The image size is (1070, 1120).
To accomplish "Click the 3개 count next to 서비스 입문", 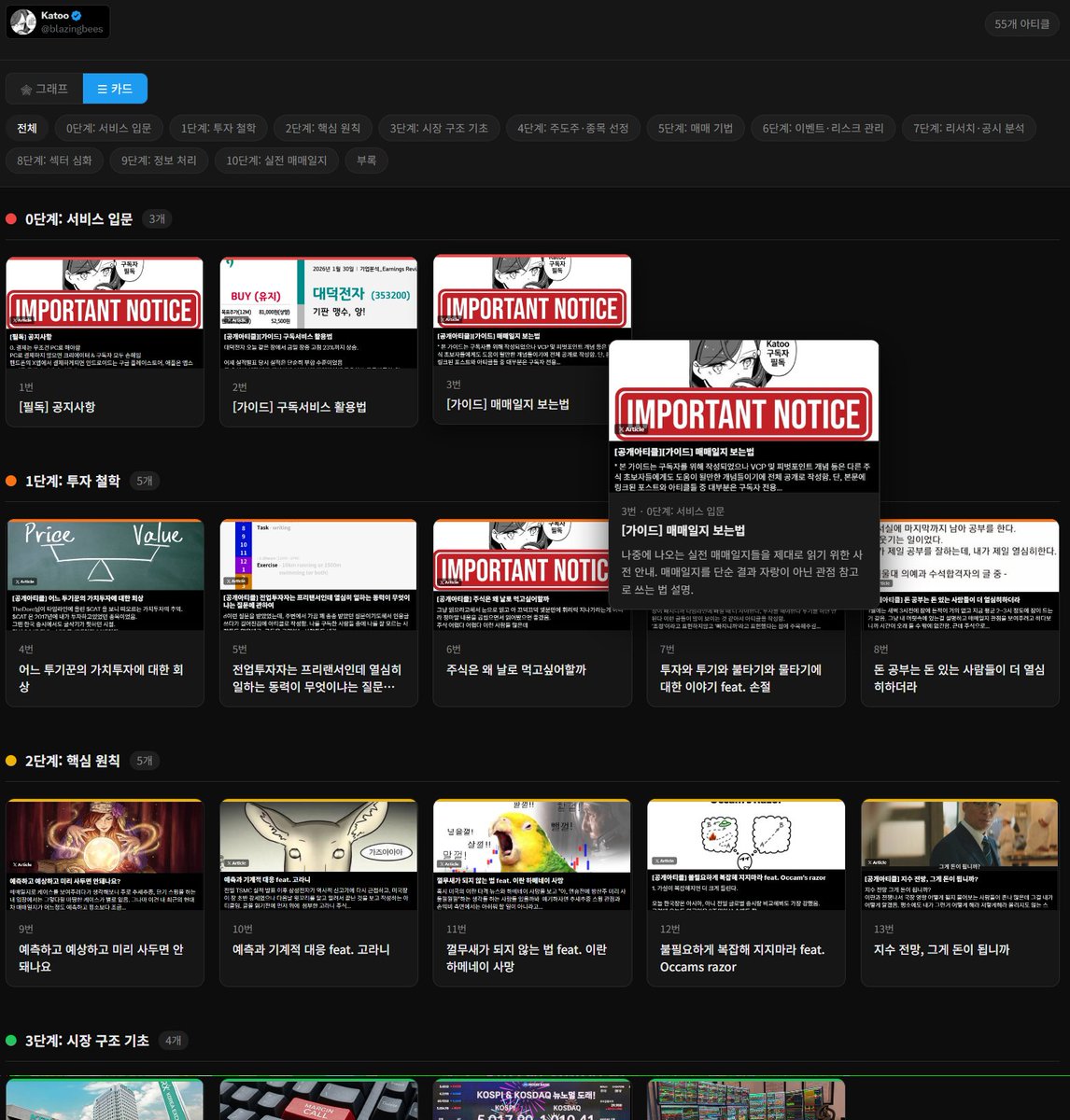I will tap(157, 218).
